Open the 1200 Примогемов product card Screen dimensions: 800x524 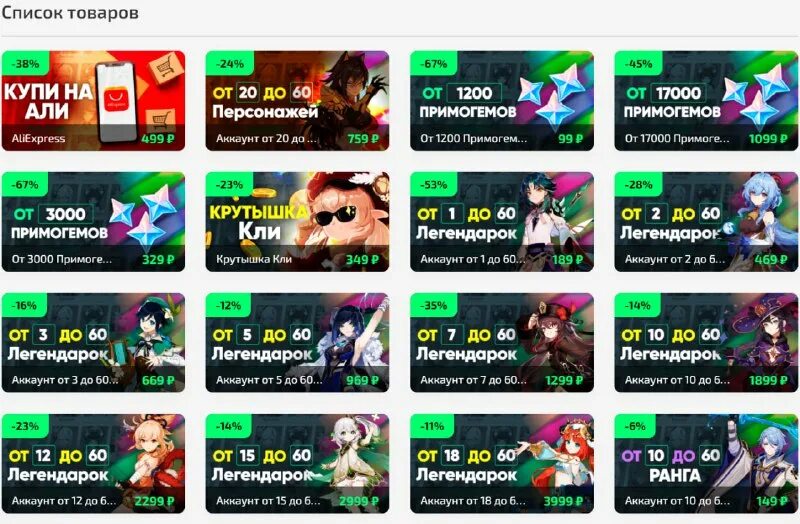coord(502,101)
